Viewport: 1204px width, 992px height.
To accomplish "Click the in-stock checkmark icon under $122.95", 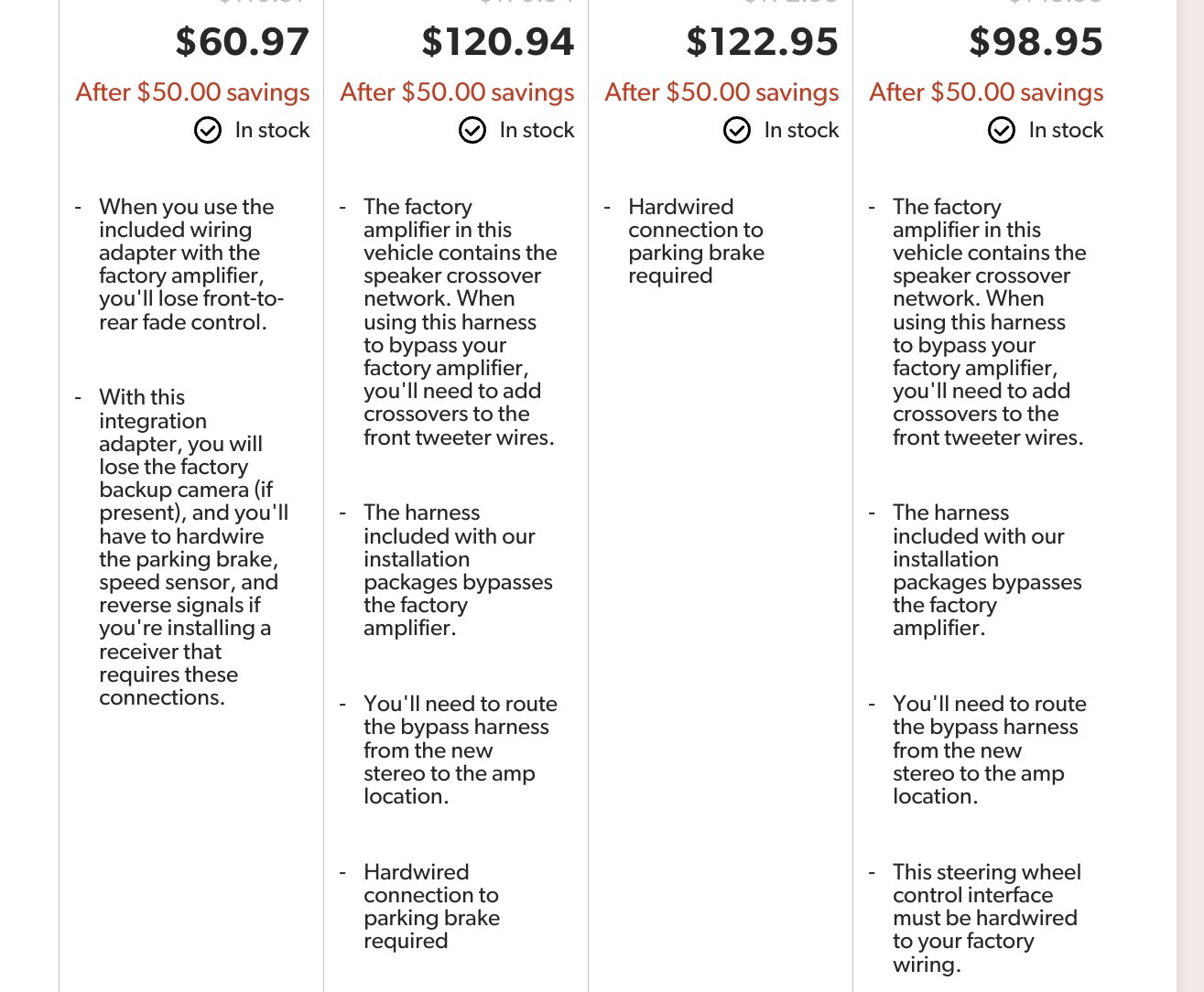I will 737,131.
